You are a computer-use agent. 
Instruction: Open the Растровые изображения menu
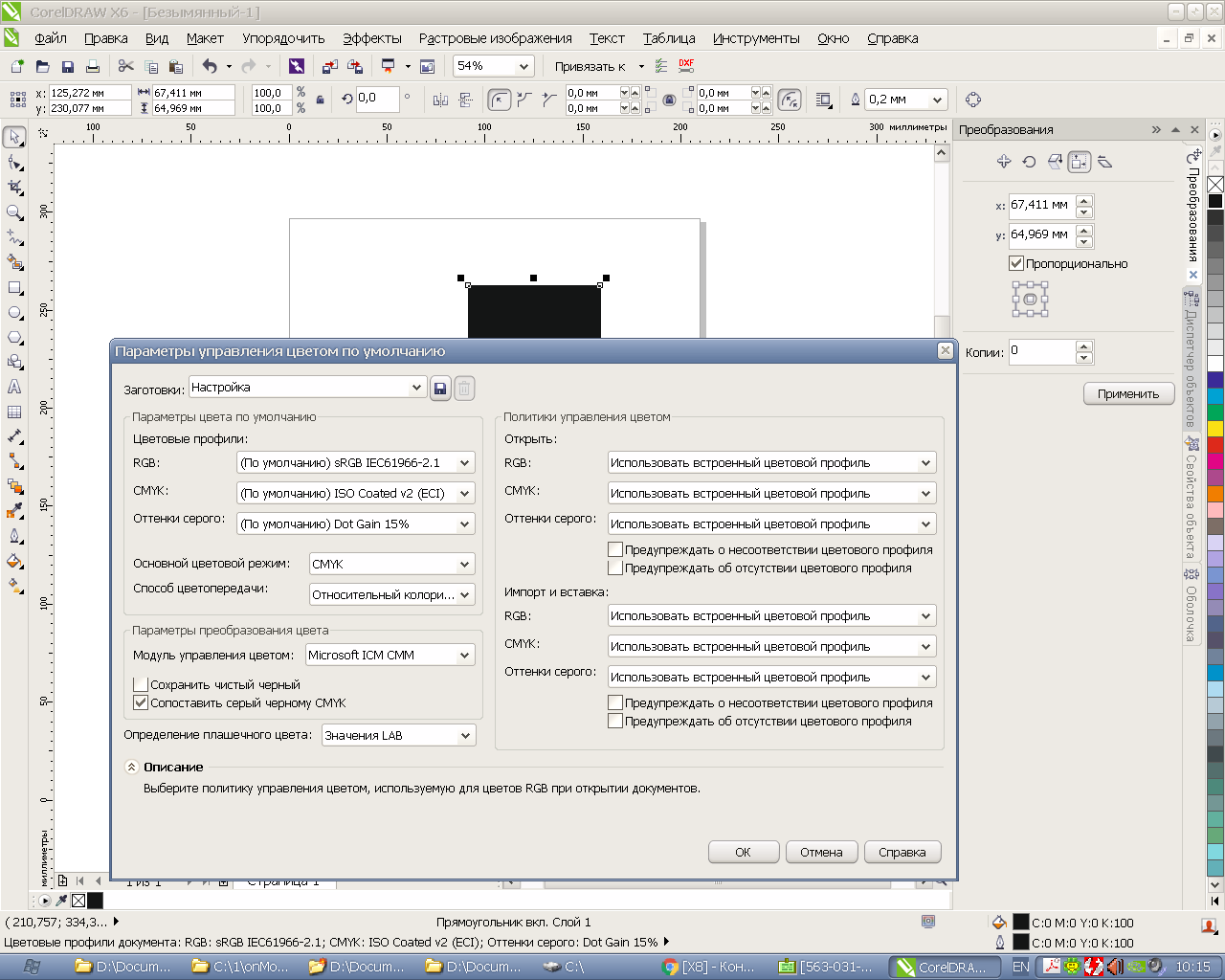(495, 38)
